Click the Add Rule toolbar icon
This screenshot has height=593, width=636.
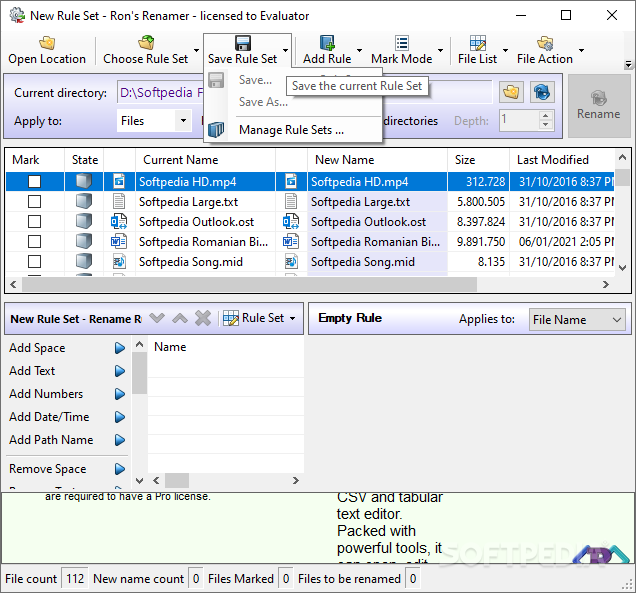(327, 43)
